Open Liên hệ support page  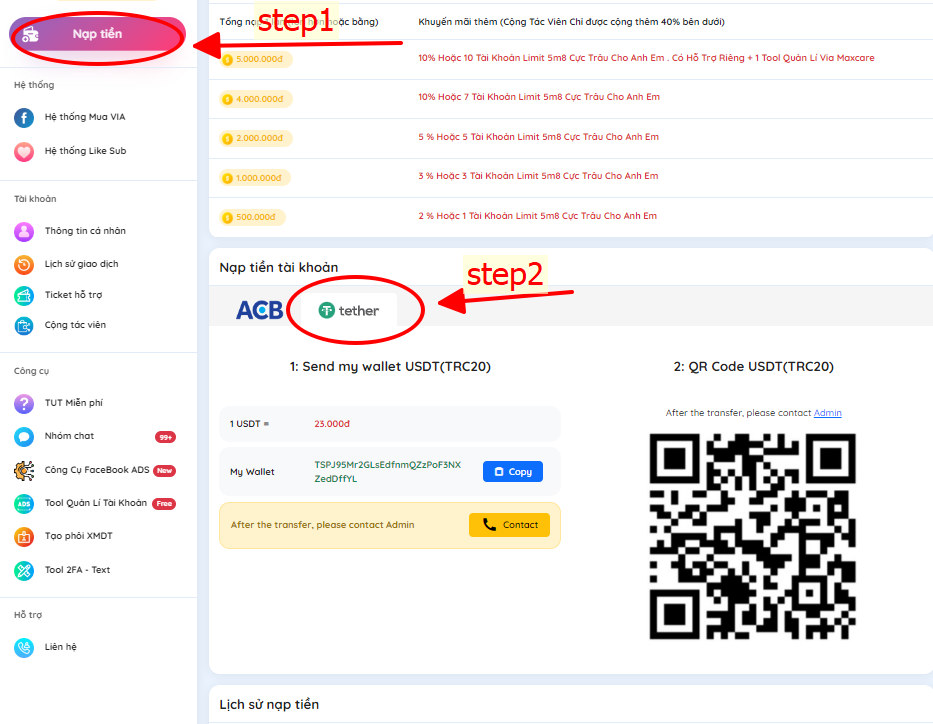pos(61,647)
